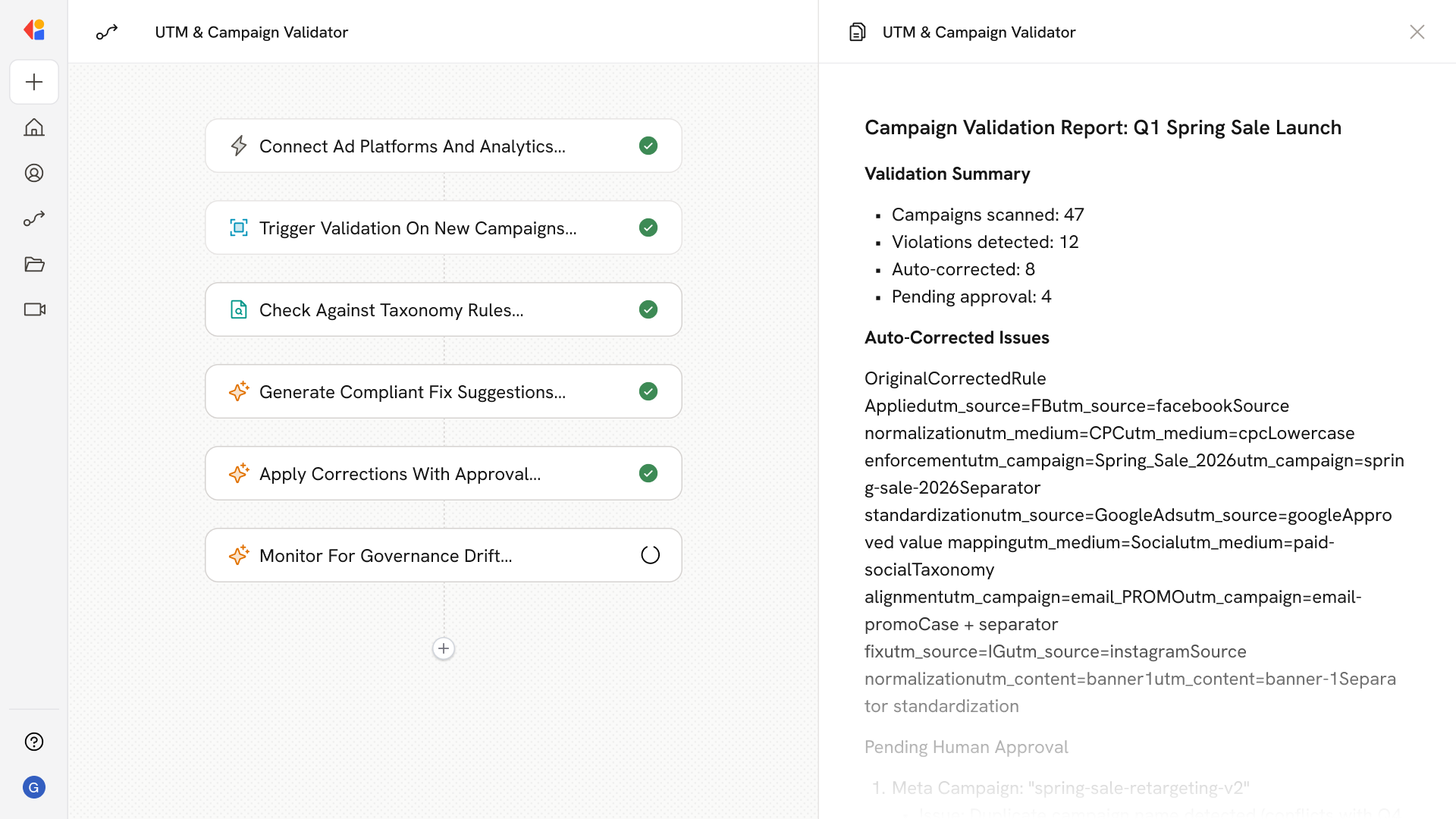Viewport: 1456px width, 819px height.
Task: Expand the Trigger Validation On New Campaigns step
Action: tap(418, 227)
